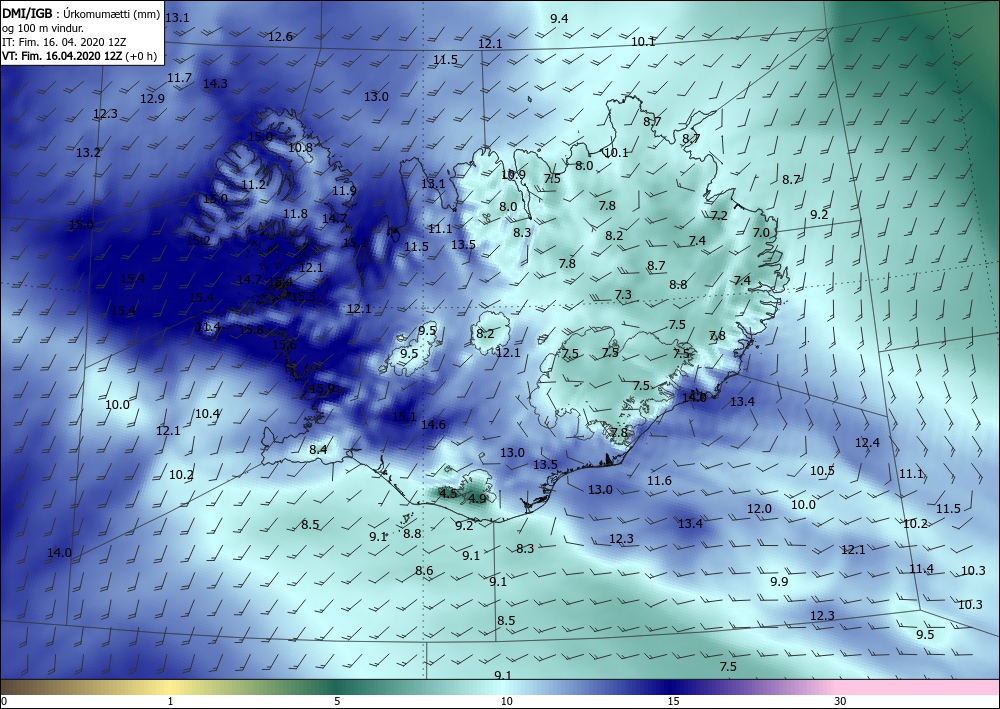
Task: Click the '5' label on the color scale
Action: pyautogui.click(x=337, y=702)
